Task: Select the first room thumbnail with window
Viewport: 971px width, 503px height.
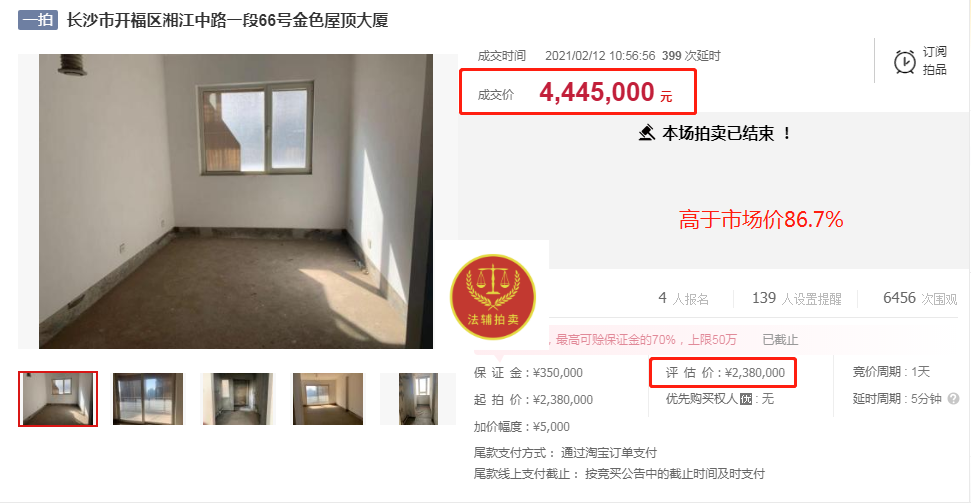Action: [x=58, y=399]
